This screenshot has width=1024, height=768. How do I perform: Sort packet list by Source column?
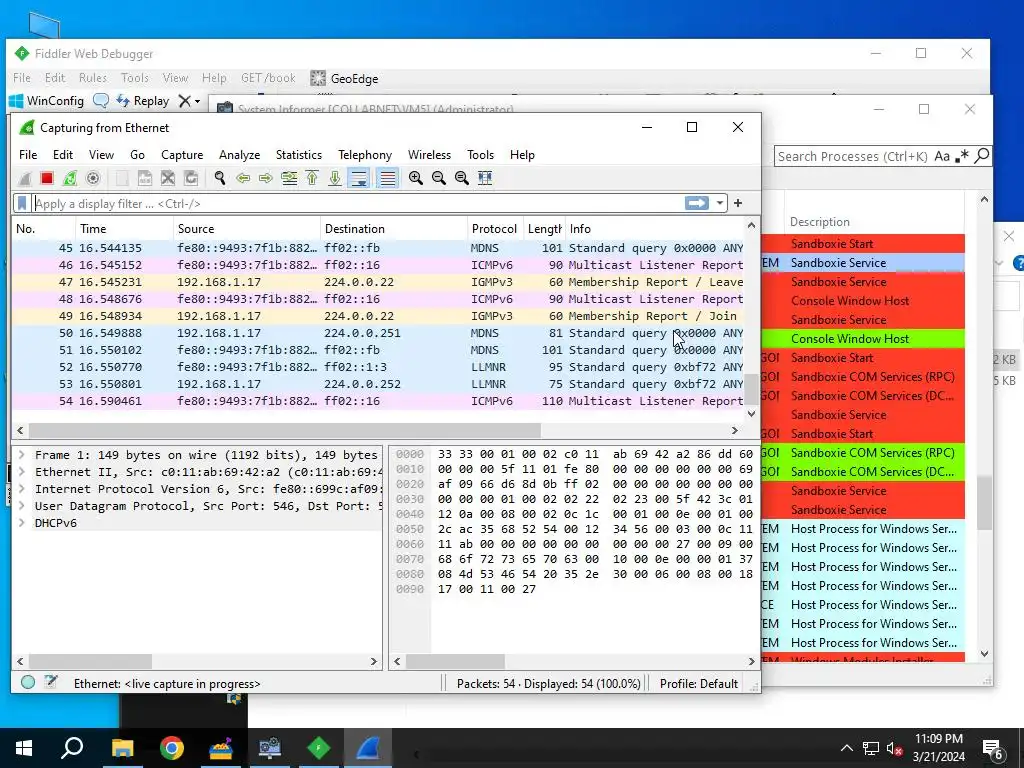(247, 229)
